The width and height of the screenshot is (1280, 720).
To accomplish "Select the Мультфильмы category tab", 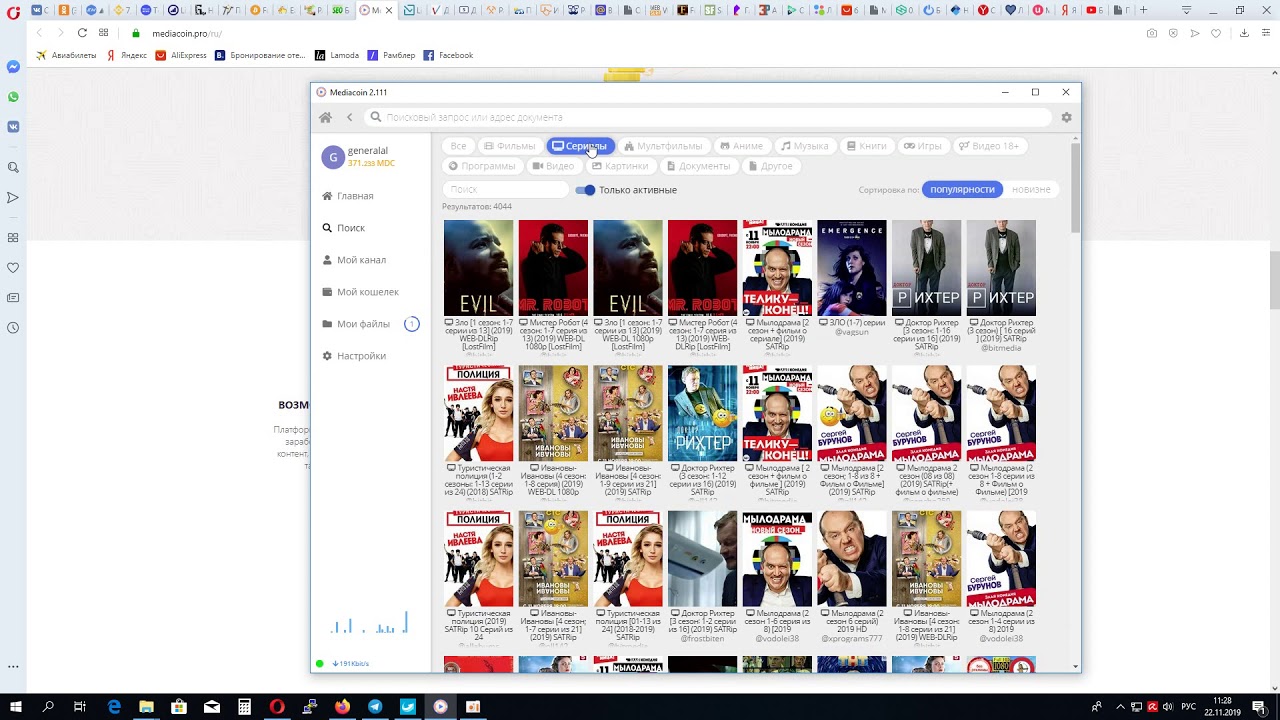I will point(662,146).
